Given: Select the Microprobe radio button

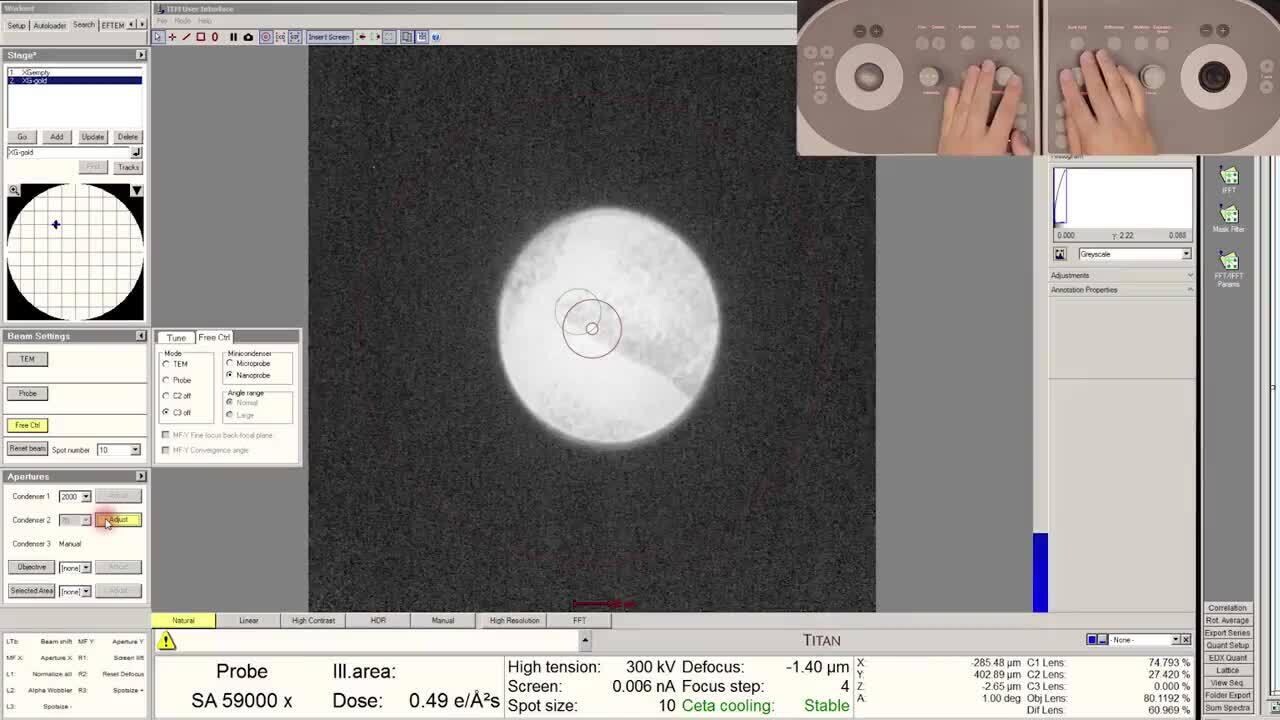Looking at the screenshot, I should coord(230,364).
